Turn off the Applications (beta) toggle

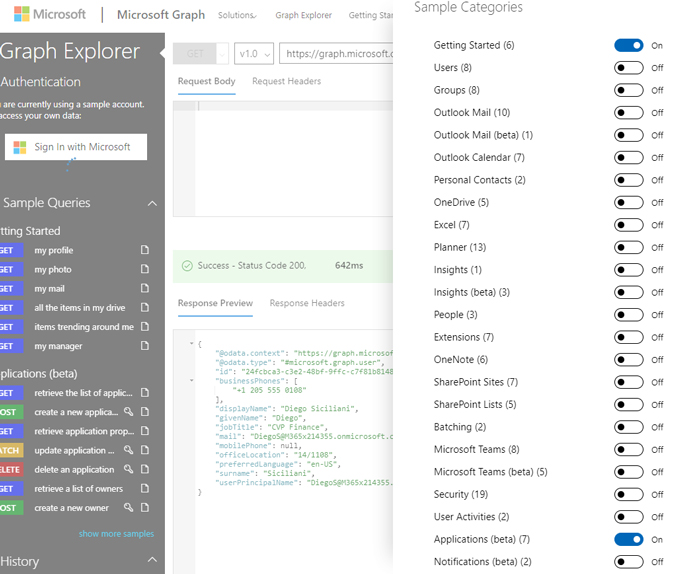click(629, 540)
